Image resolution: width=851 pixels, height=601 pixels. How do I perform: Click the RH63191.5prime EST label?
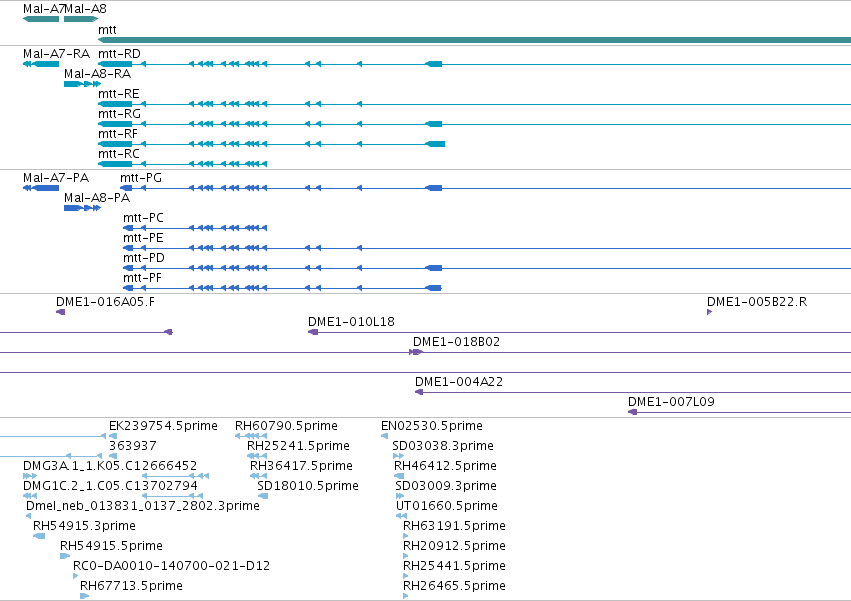[454, 527]
